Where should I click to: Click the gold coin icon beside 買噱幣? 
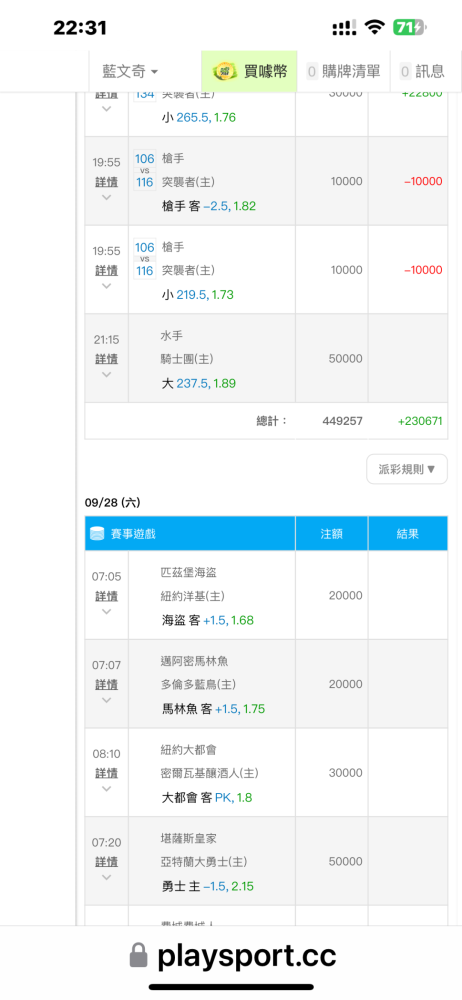pyautogui.click(x=225, y=71)
